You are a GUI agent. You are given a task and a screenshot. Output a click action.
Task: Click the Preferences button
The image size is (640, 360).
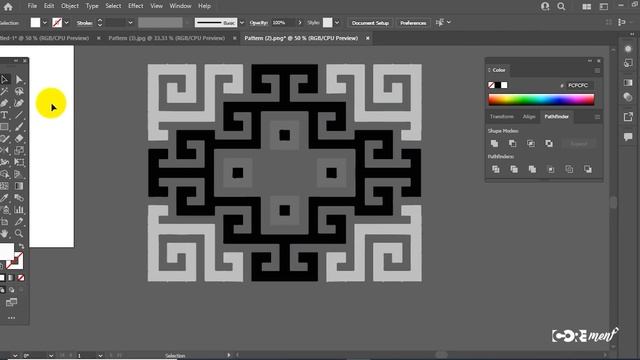coord(413,23)
